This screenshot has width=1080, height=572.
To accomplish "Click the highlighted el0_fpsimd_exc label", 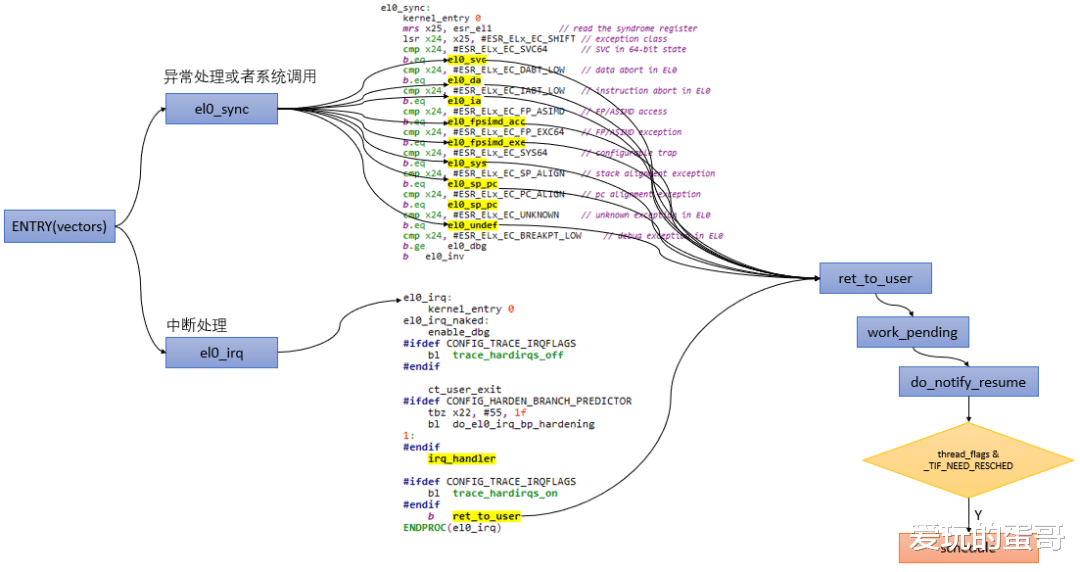I will [486, 143].
